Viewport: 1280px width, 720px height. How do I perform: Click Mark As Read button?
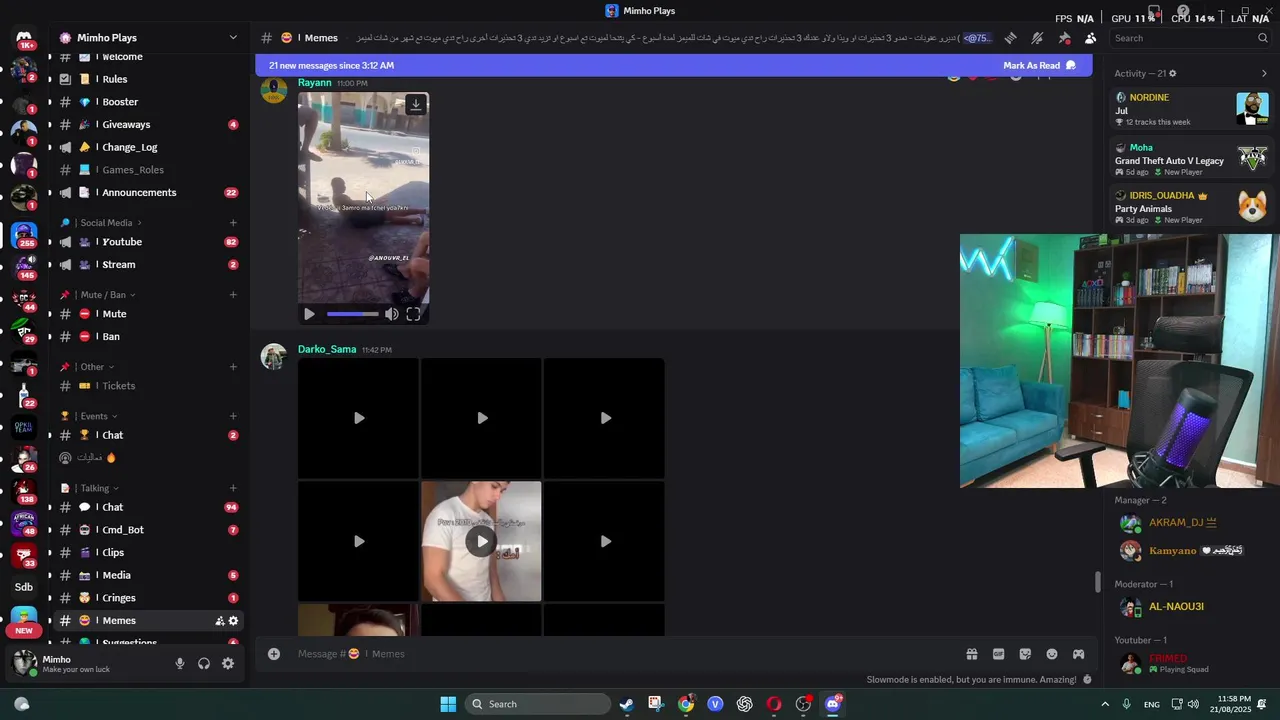1040,66
